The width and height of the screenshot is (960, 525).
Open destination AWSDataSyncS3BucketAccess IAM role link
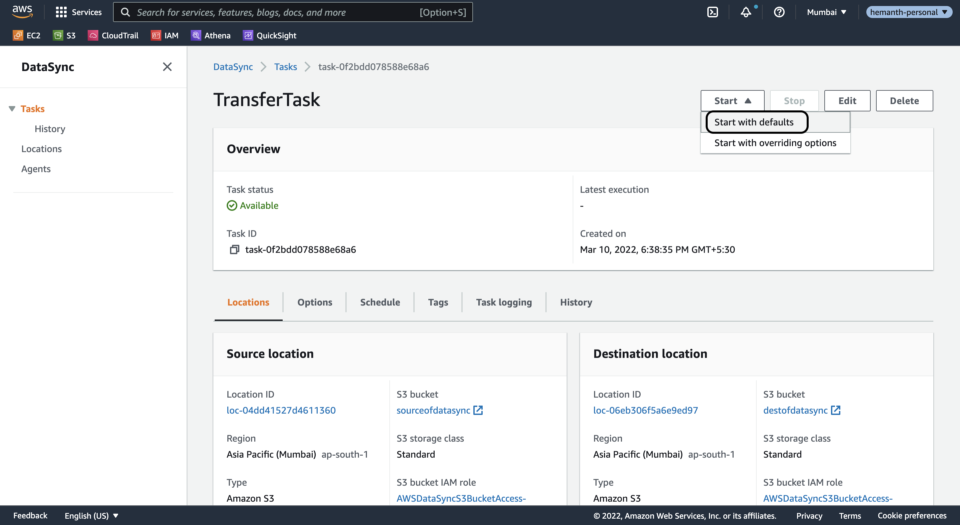[x=828, y=499]
